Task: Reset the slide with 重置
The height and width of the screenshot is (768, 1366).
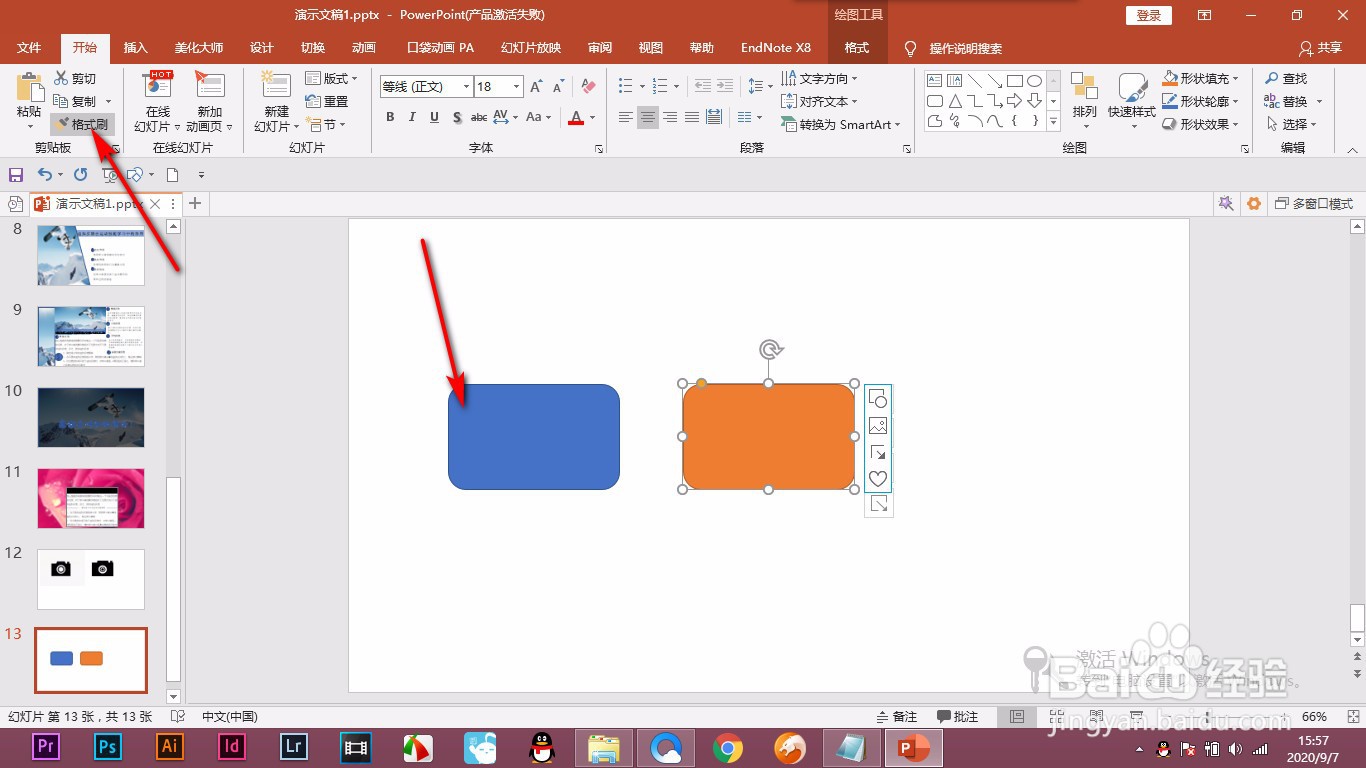Action: [x=327, y=101]
